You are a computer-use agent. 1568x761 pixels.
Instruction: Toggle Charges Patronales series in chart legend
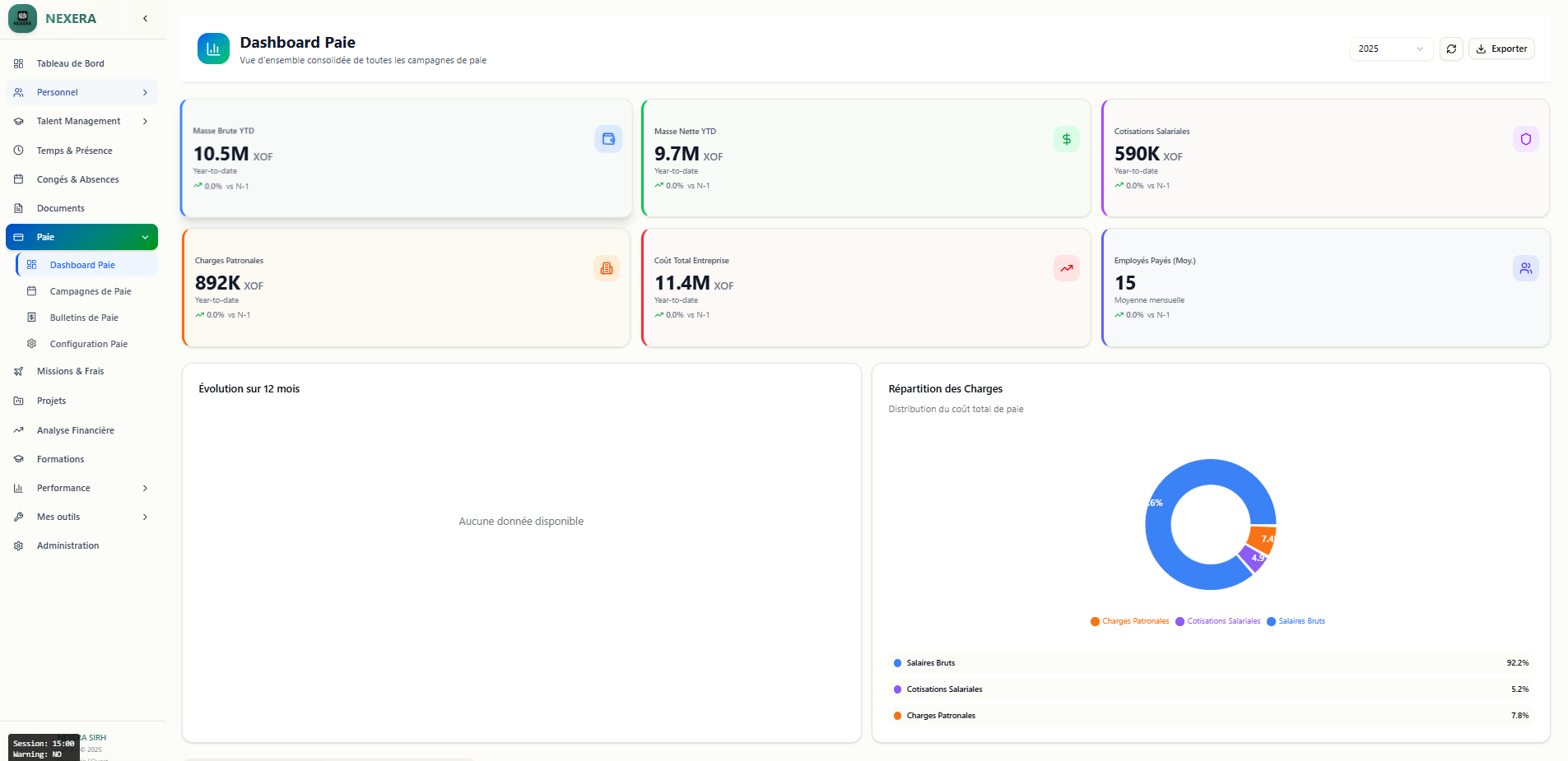pyautogui.click(x=1129, y=621)
